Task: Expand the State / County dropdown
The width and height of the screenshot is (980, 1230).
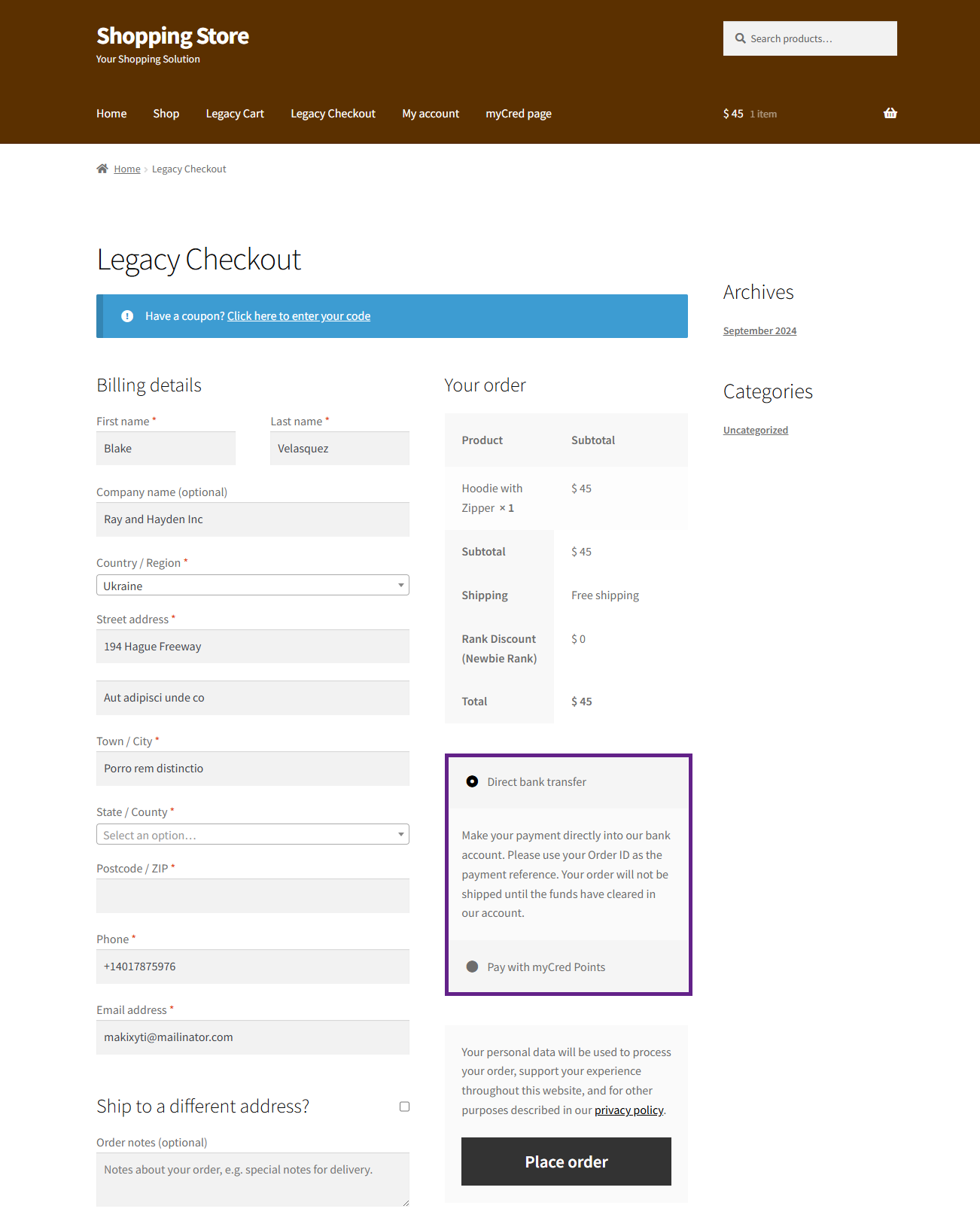Action: [x=252, y=835]
